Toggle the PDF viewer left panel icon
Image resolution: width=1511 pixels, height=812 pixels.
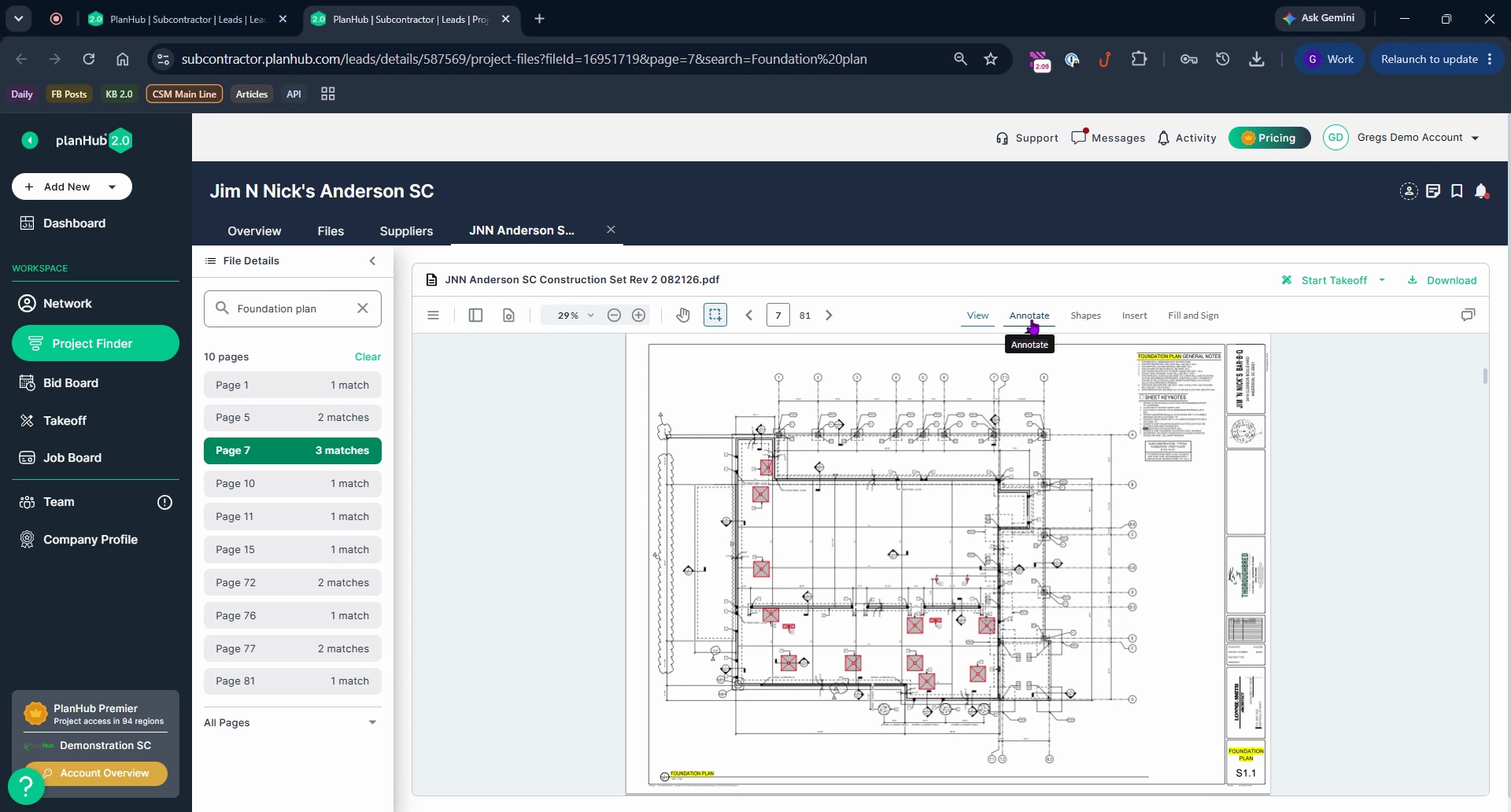click(475, 316)
